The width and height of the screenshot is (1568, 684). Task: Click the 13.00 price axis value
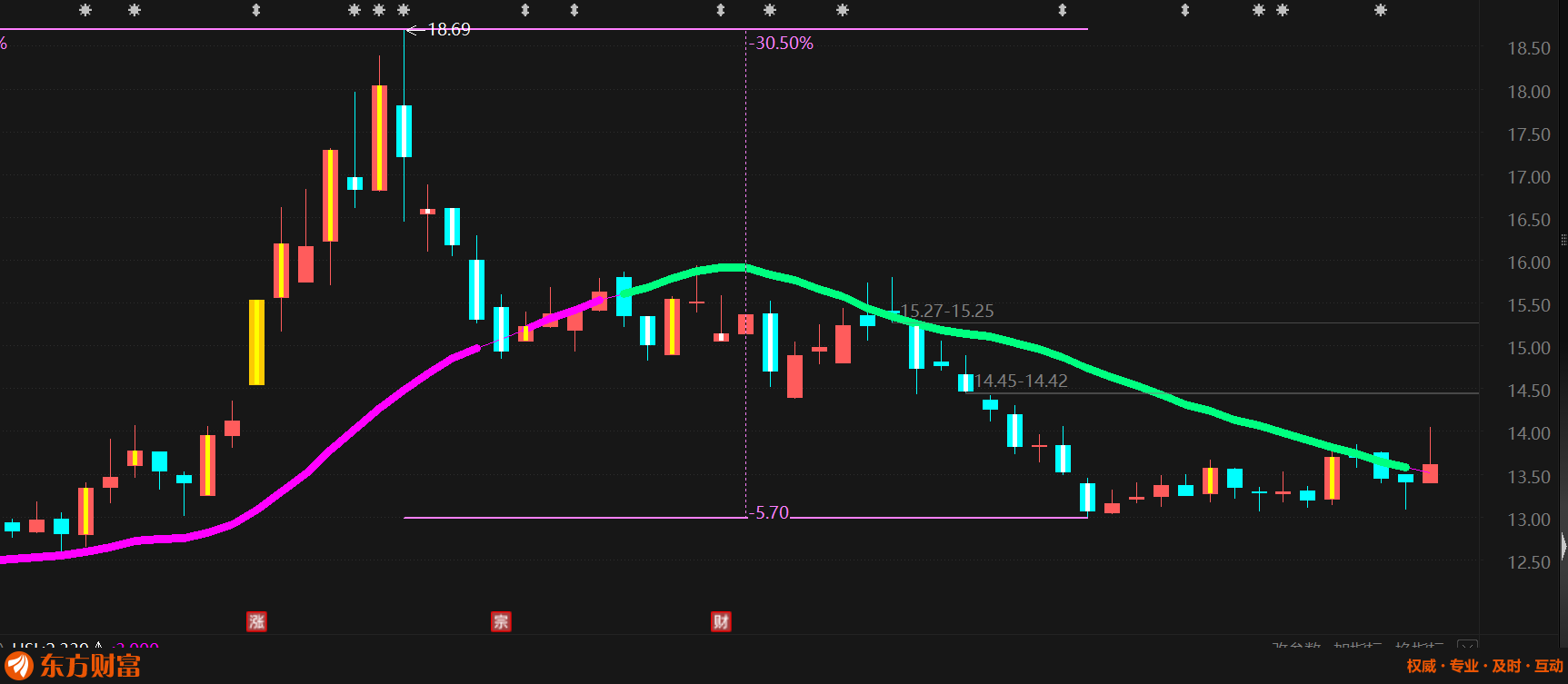1529,520
